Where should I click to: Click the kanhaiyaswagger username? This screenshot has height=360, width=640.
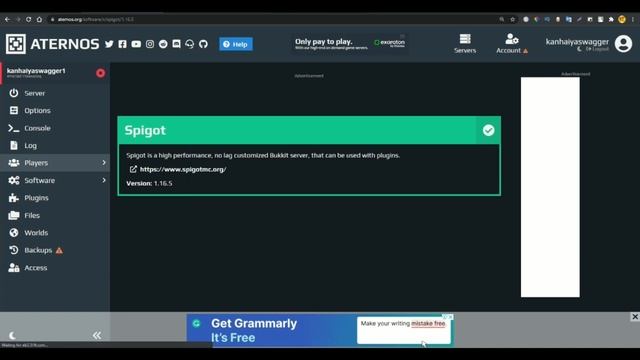click(x=577, y=42)
